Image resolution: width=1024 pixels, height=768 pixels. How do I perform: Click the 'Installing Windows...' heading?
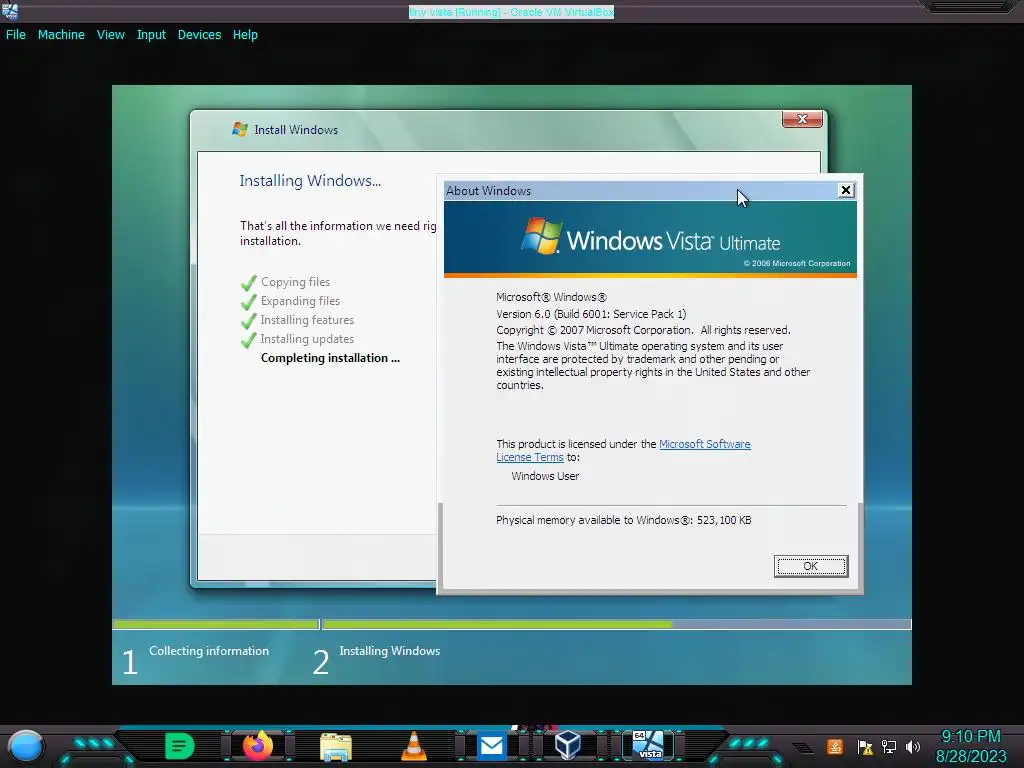click(310, 181)
